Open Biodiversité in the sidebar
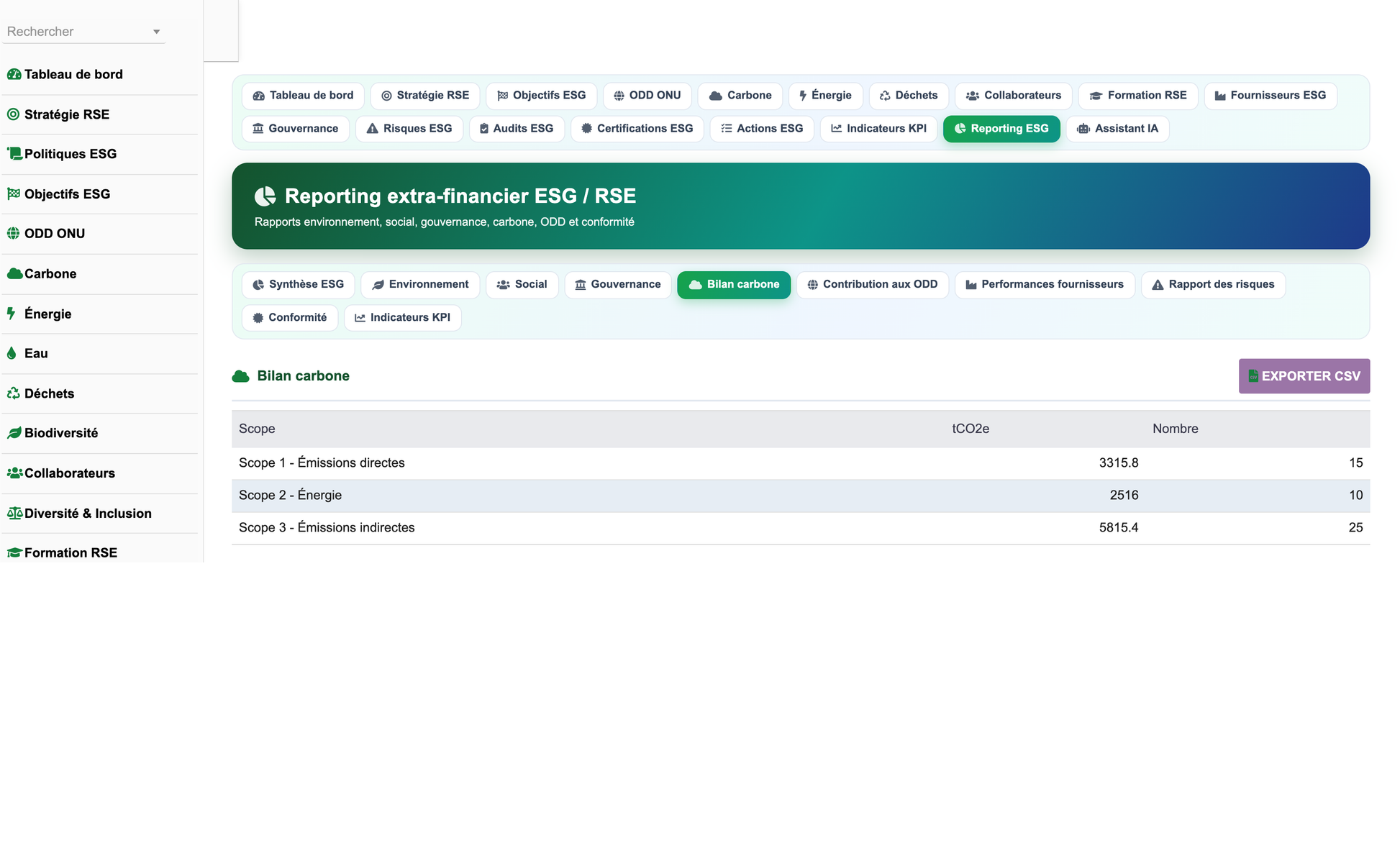Screen dimensions: 1400x866 [x=99, y=433]
